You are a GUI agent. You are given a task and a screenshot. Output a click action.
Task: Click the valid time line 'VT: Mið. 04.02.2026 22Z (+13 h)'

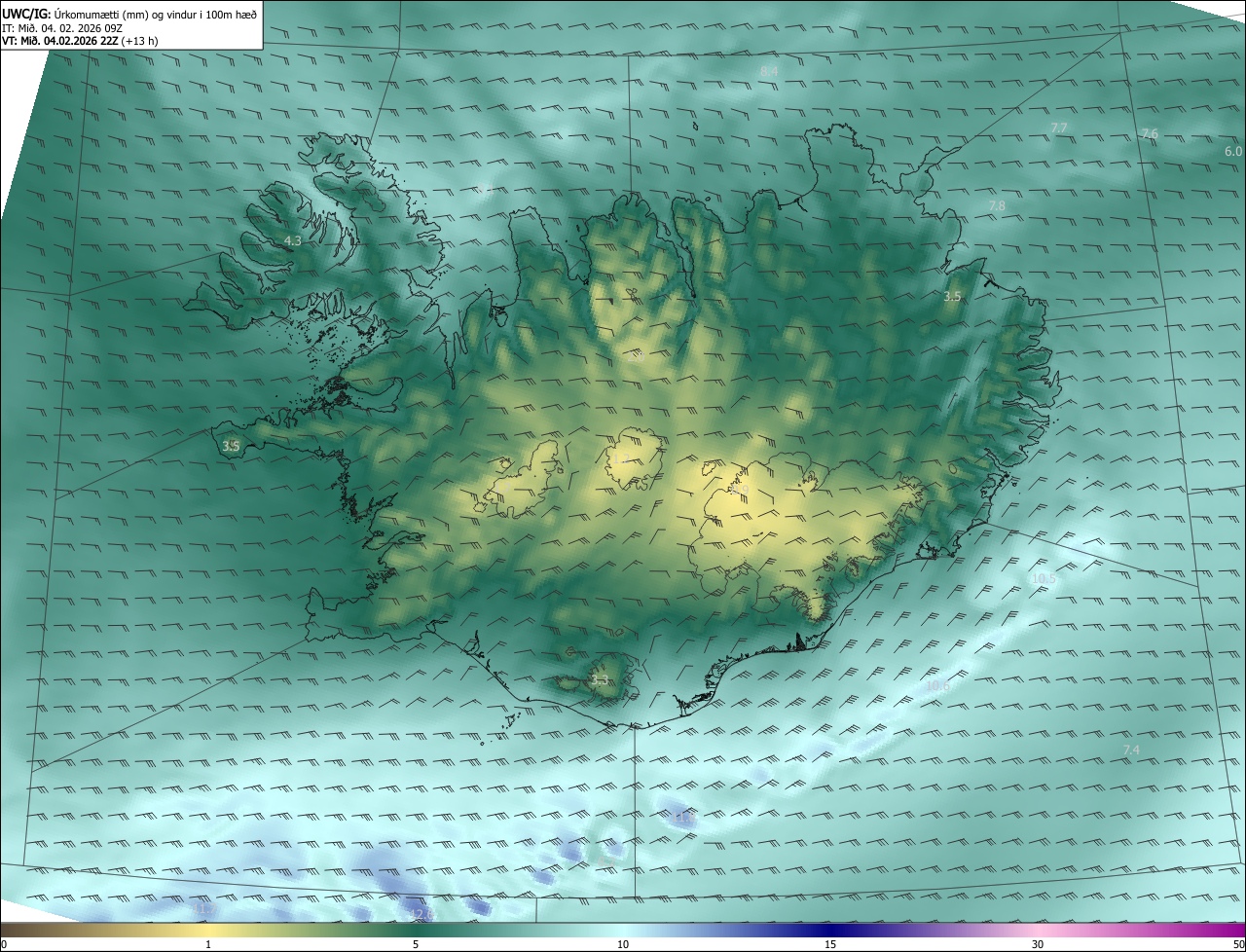pyautogui.click(x=80, y=40)
